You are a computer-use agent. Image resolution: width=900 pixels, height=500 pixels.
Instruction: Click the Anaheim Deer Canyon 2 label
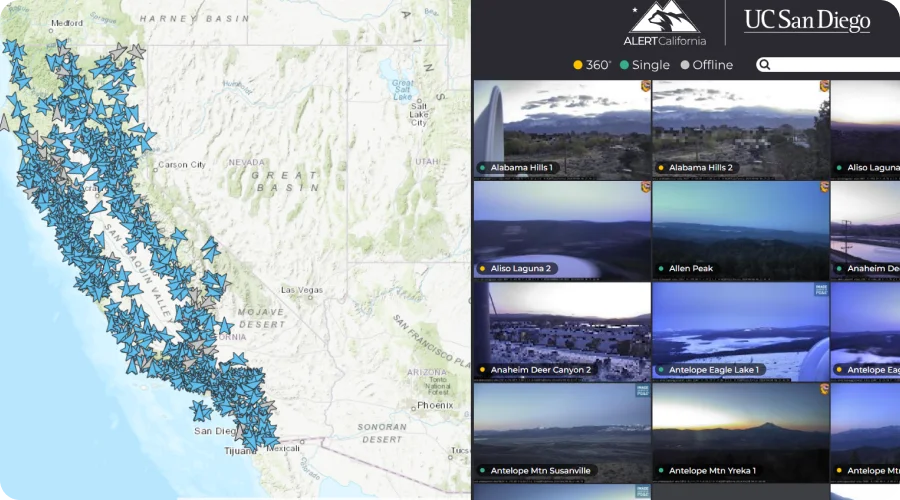pyautogui.click(x=540, y=370)
